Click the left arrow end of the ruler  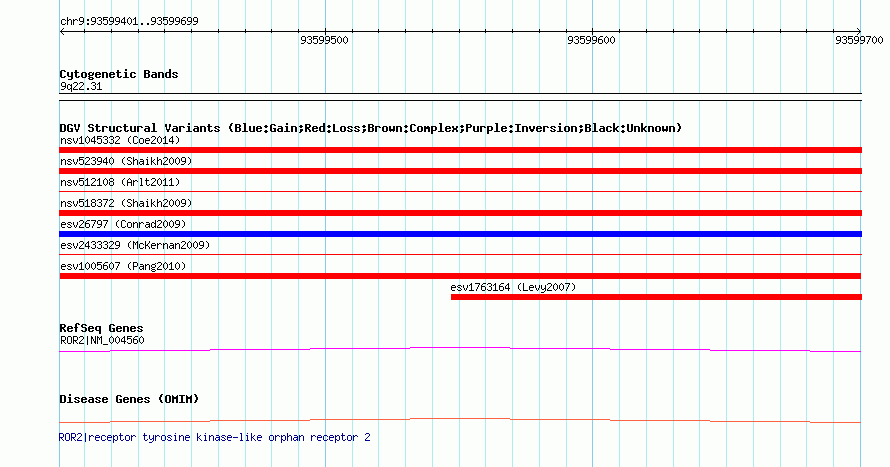point(62,32)
